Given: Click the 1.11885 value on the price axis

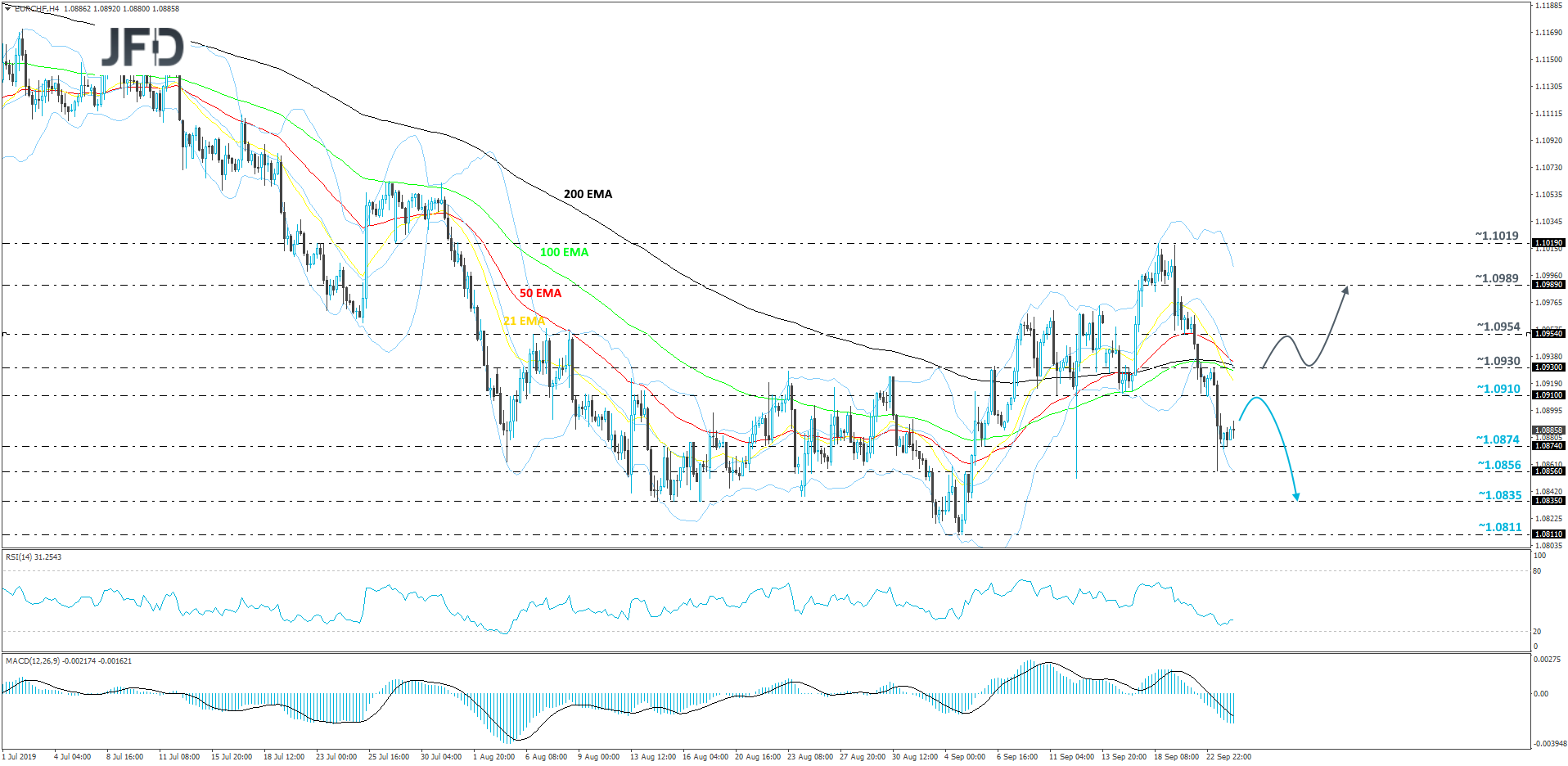Looking at the screenshot, I should click(x=1548, y=6).
